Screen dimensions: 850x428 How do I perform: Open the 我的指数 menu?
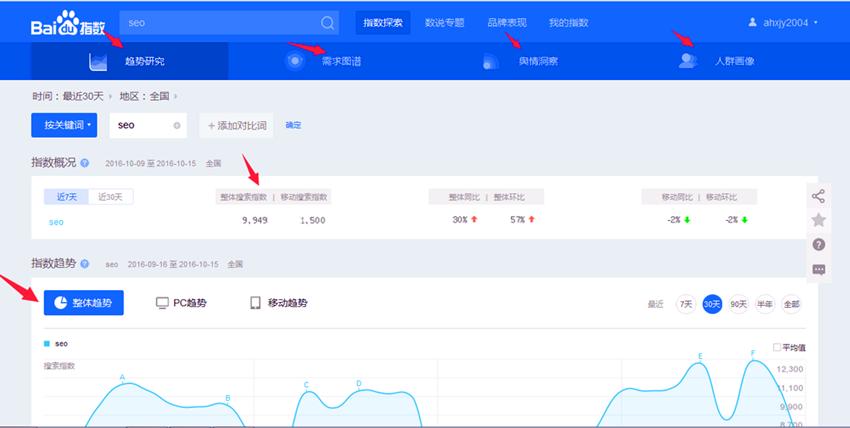pos(569,23)
